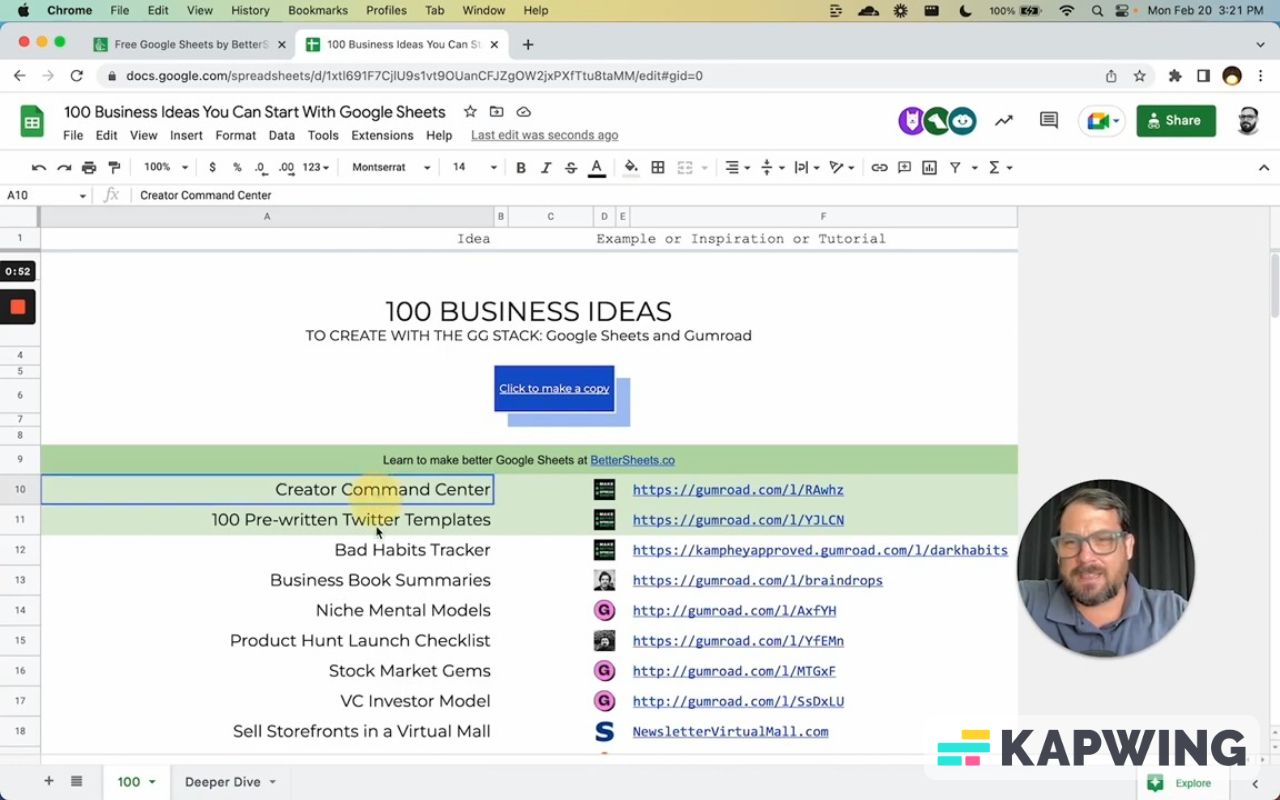The width and height of the screenshot is (1280, 800).
Task: Open the 123 number format dropdown
Action: pyautogui.click(x=316, y=168)
